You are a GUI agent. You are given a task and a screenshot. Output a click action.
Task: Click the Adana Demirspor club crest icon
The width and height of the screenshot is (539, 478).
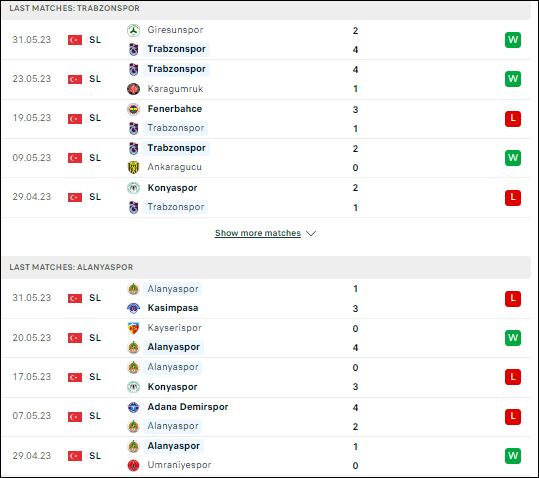(133, 407)
